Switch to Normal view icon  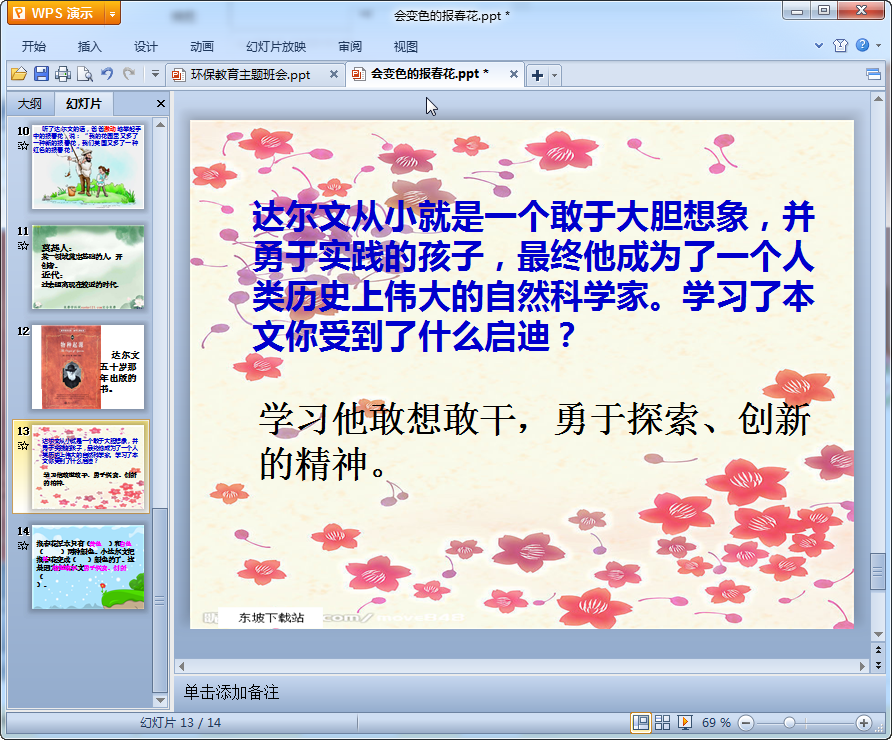[641, 722]
